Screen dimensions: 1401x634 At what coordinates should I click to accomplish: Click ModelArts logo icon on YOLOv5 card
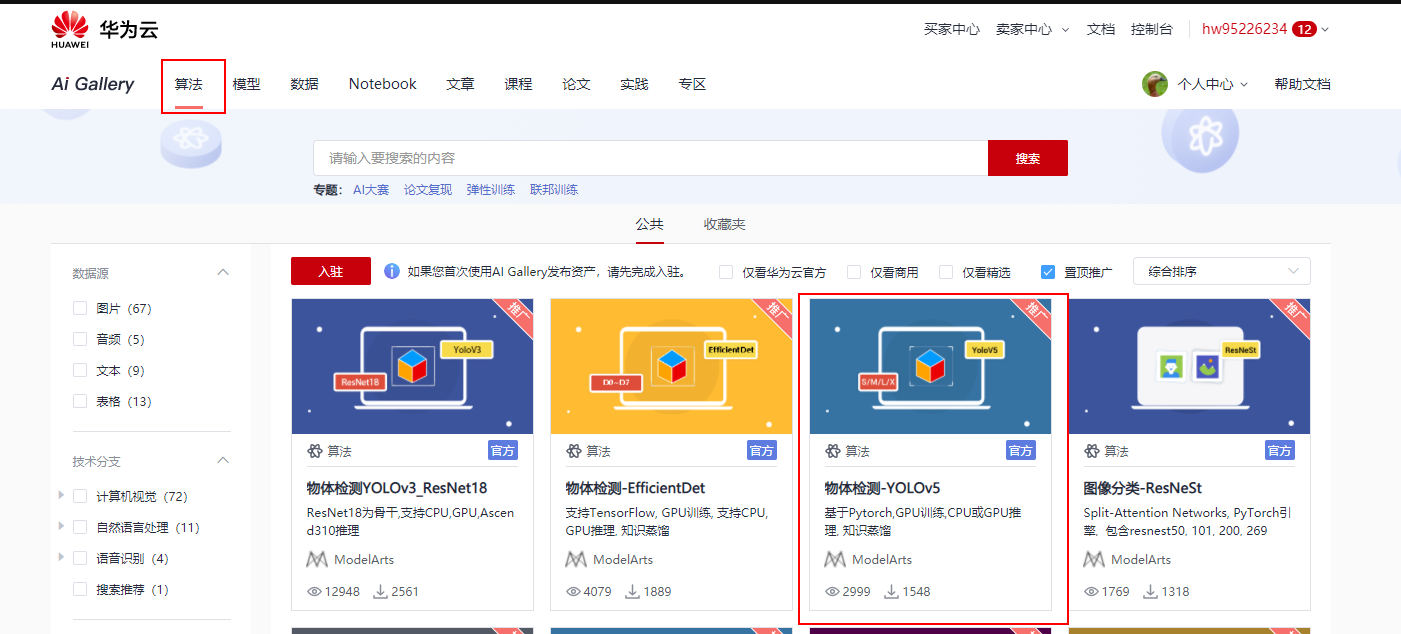point(835,559)
